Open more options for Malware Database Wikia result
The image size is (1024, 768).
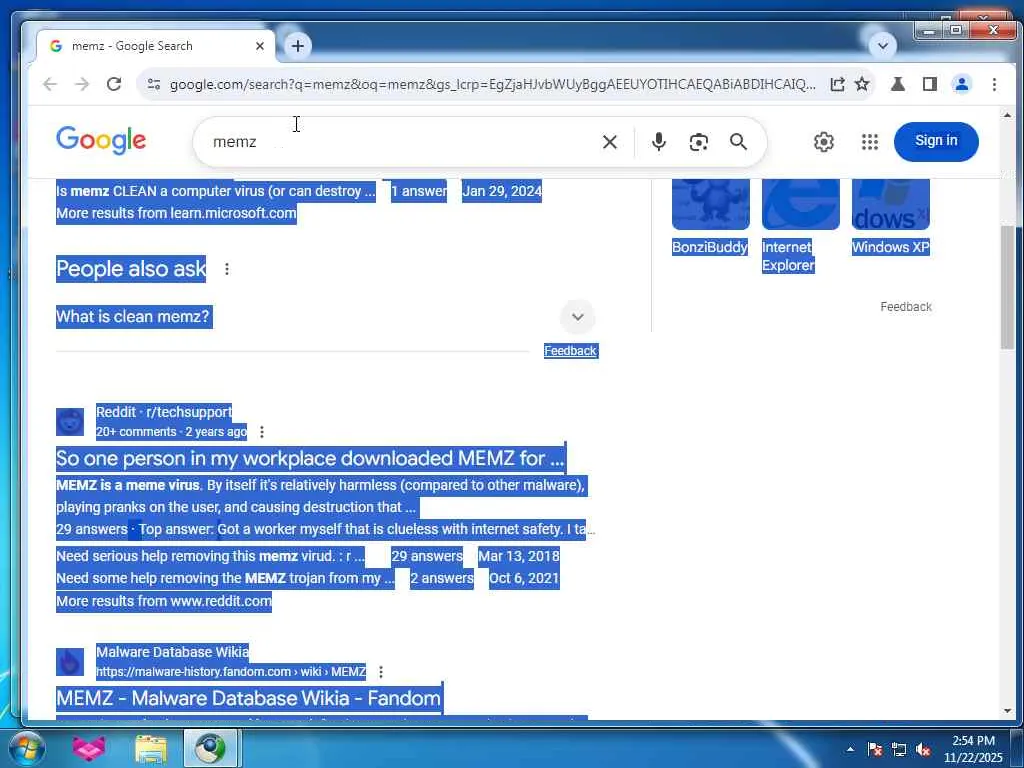pyautogui.click(x=381, y=671)
